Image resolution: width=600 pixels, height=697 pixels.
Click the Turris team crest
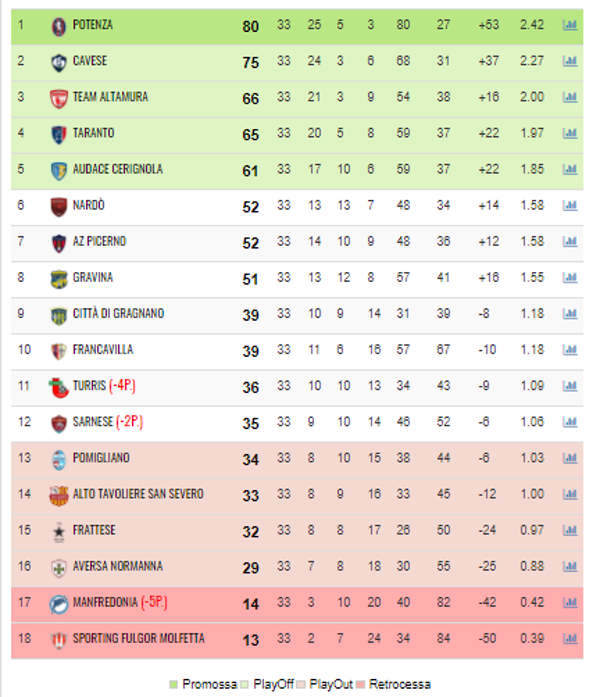pos(58,386)
